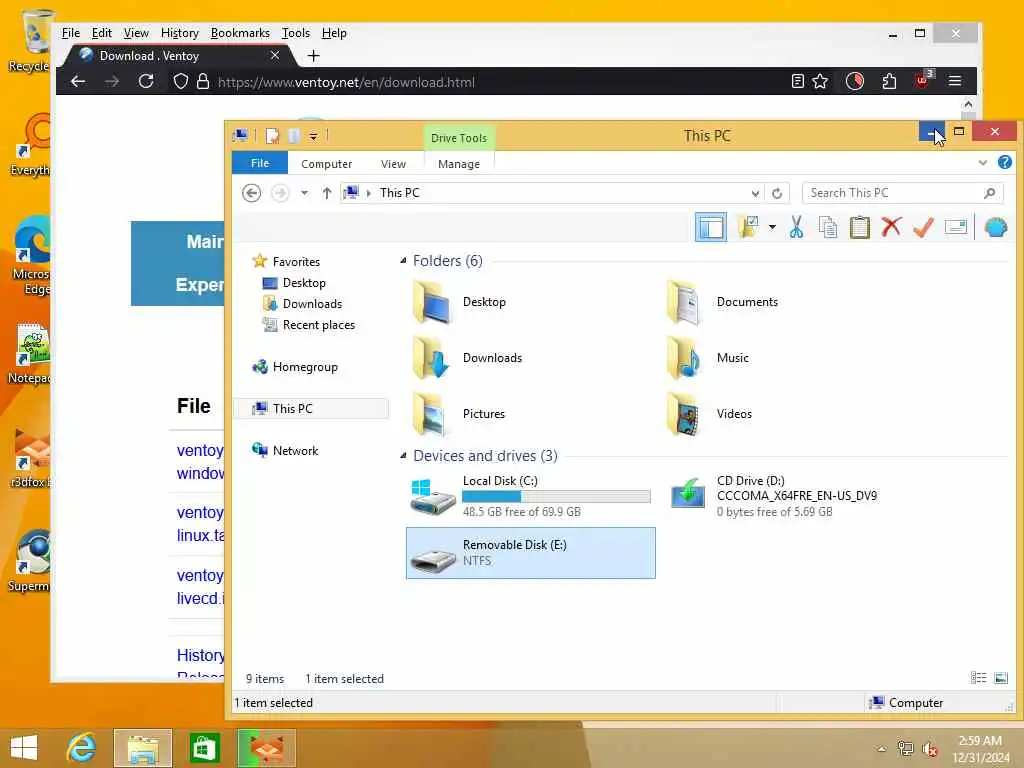This screenshot has width=1024, height=768.
Task: Open browser Bookmarks menu
Action: 240,33
